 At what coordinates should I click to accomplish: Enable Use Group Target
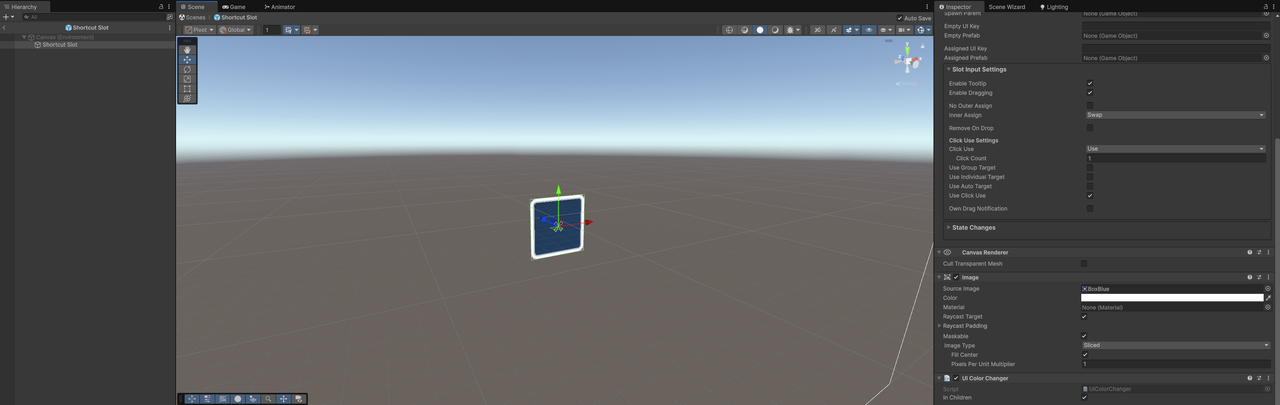pos(1089,168)
